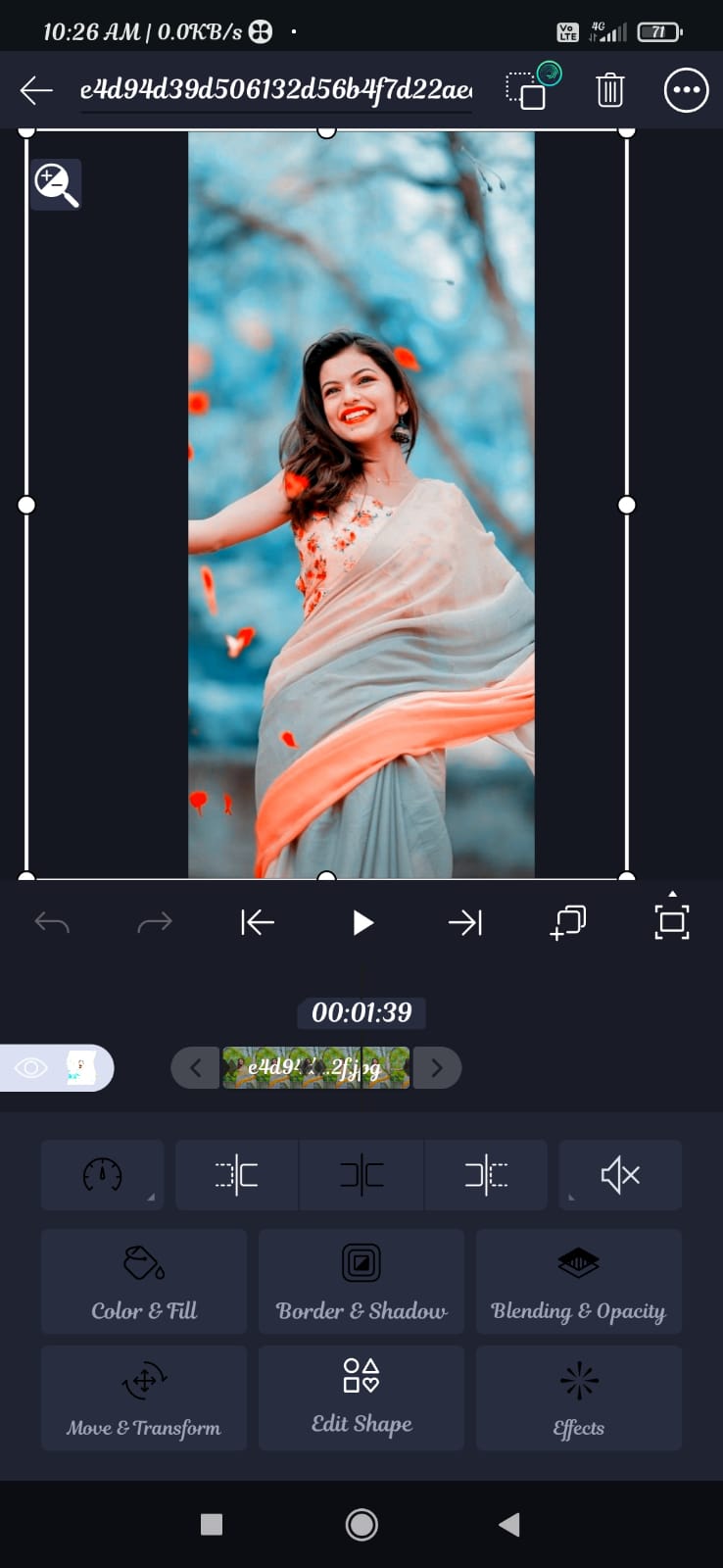Split the layer at the playhead

(x=361, y=1174)
